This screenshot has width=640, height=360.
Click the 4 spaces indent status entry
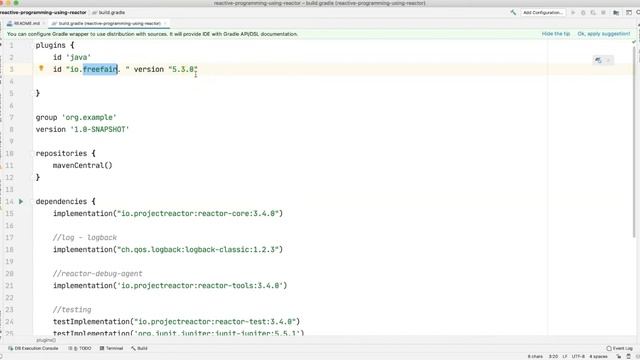point(598,357)
